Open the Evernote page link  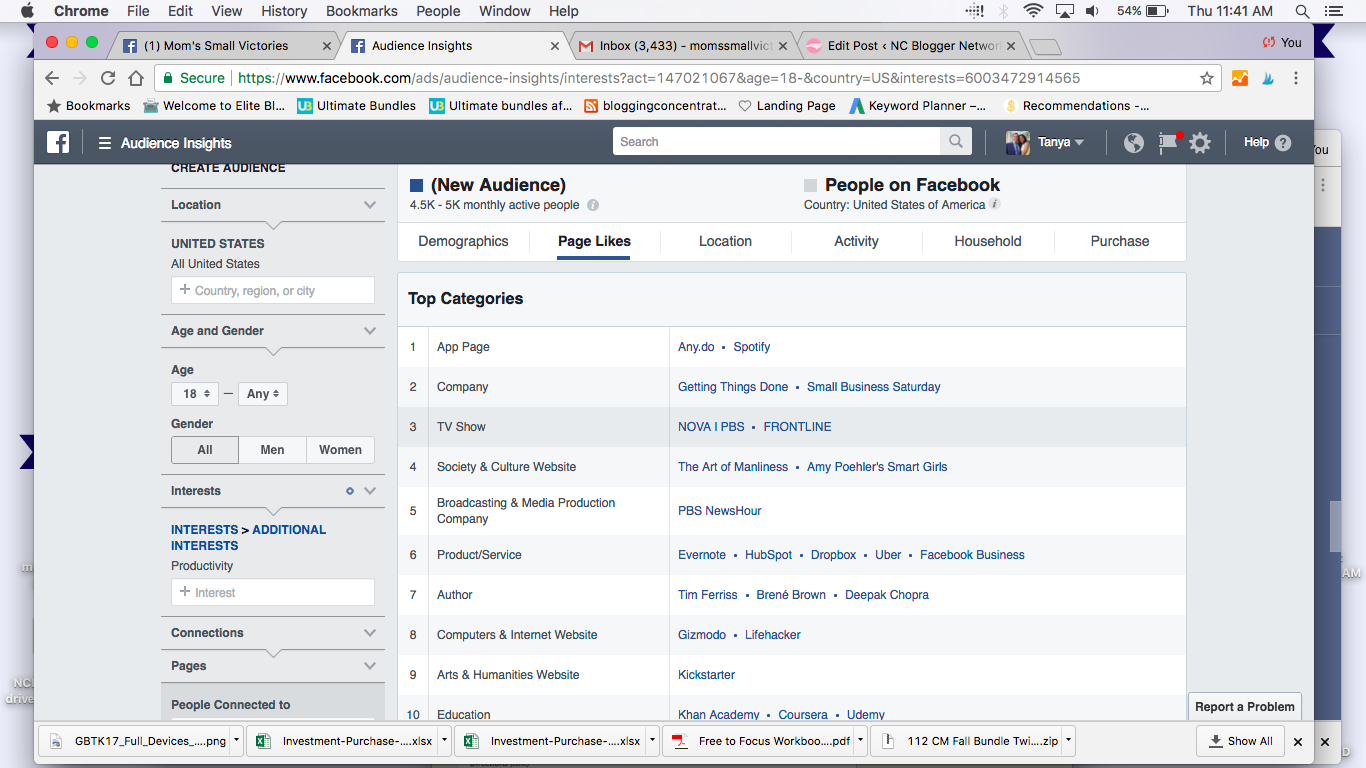702,555
